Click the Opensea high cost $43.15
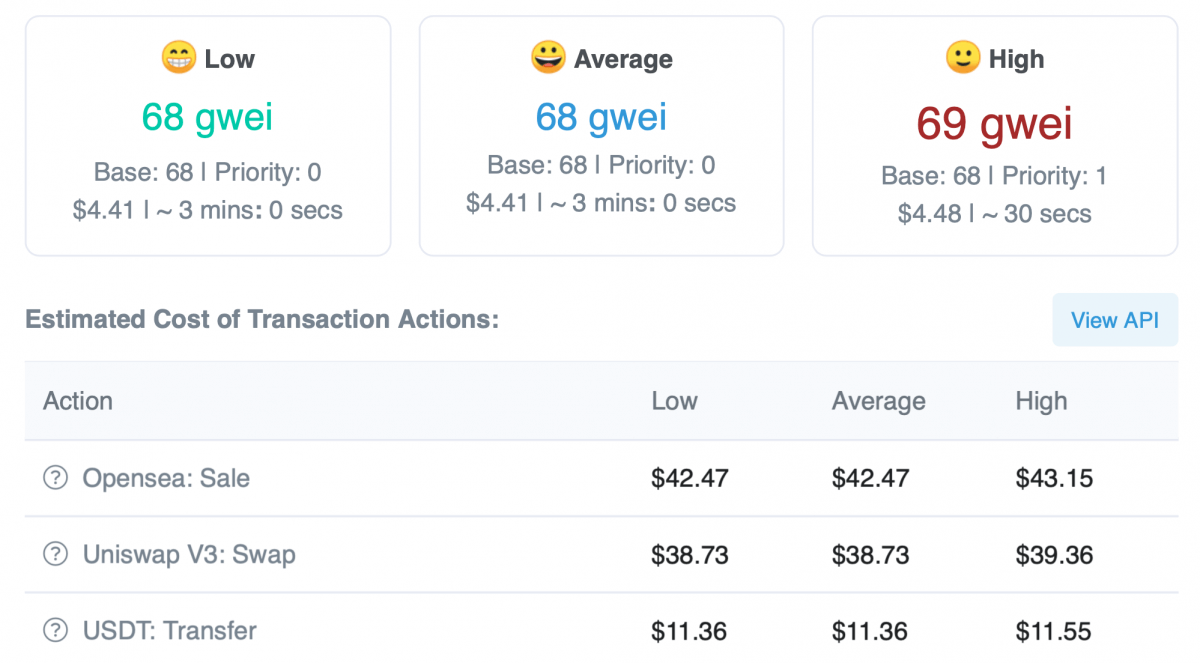The height and width of the screenshot is (663, 1200). pyautogui.click(x=1054, y=478)
